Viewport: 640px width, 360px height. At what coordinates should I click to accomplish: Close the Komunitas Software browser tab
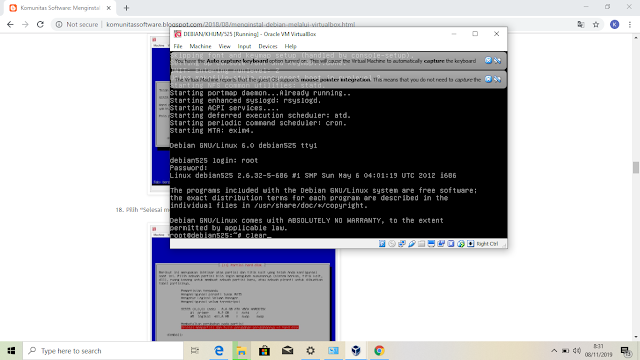coord(109,8)
